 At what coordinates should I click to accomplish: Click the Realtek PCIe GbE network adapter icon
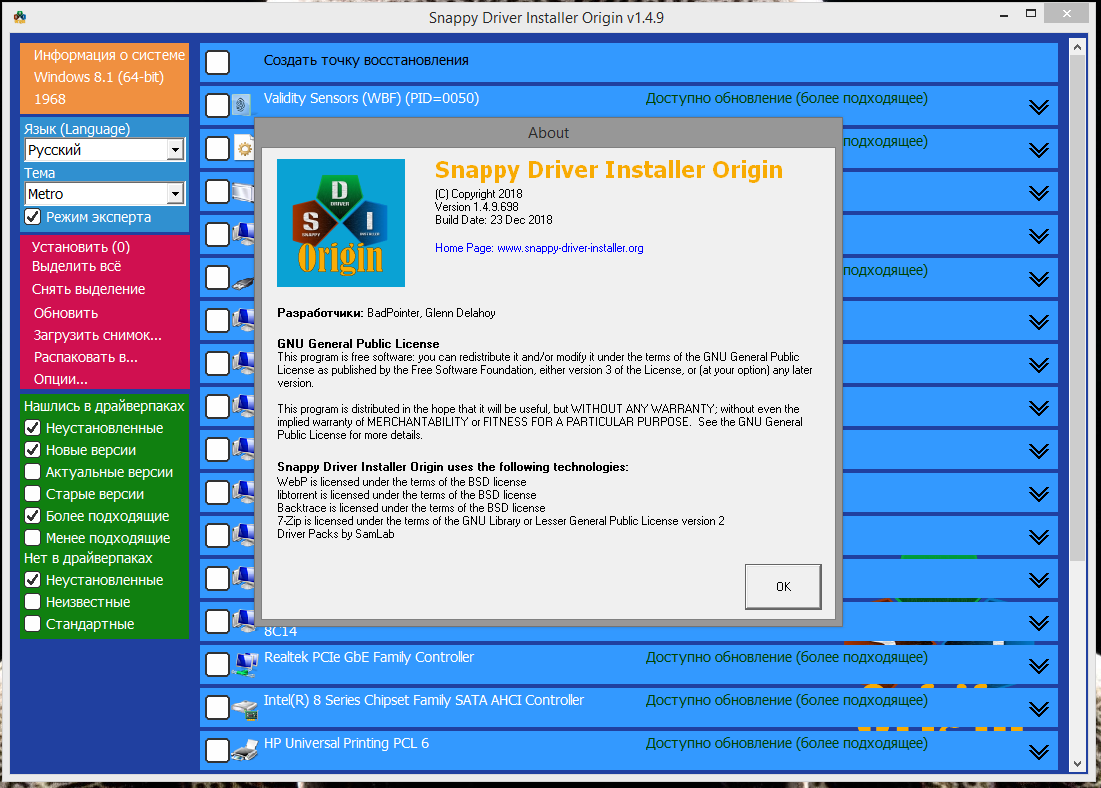(x=246, y=664)
